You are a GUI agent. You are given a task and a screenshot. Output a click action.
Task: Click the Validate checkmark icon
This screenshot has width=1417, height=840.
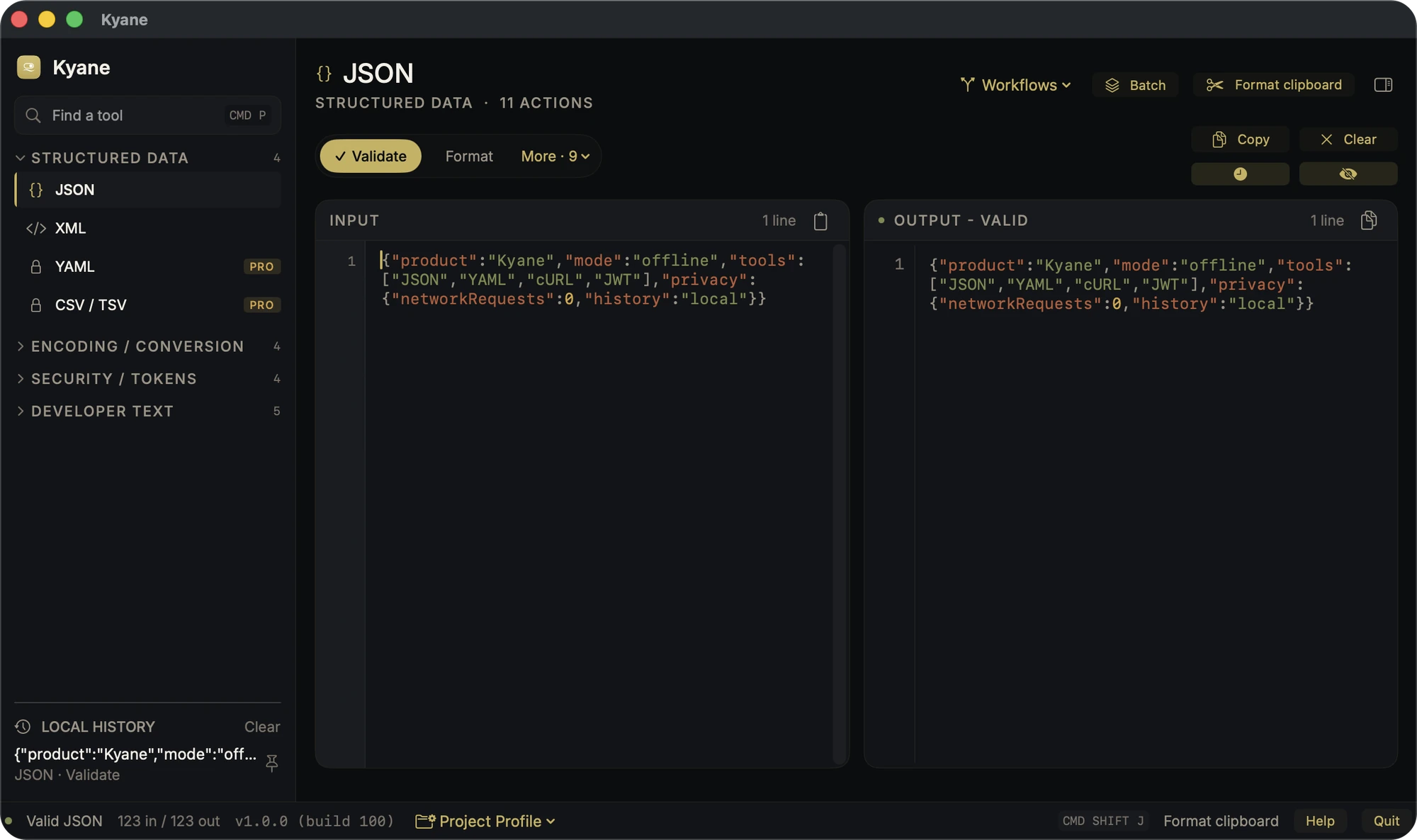(x=340, y=157)
